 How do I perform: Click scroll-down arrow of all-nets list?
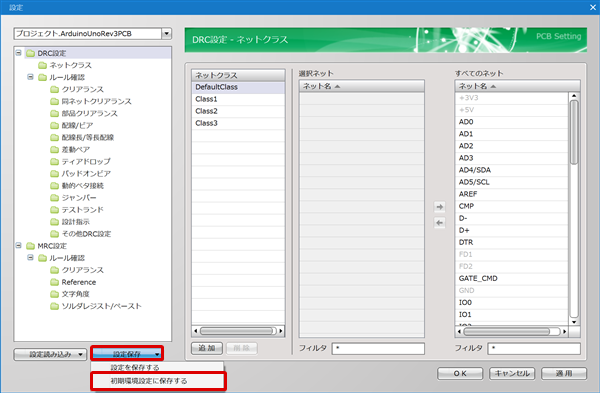pos(574,322)
